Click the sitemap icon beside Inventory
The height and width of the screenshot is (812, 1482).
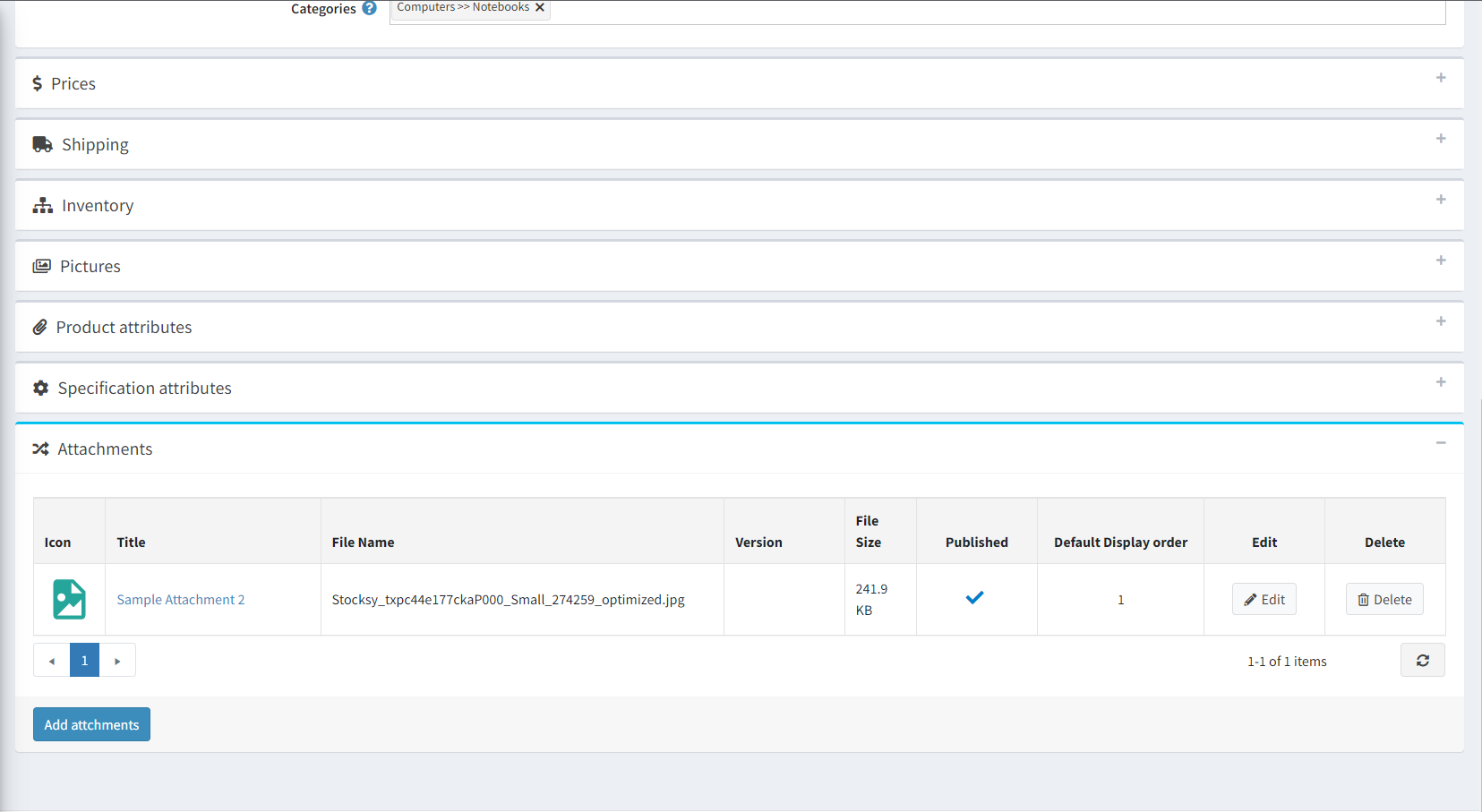(42, 205)
